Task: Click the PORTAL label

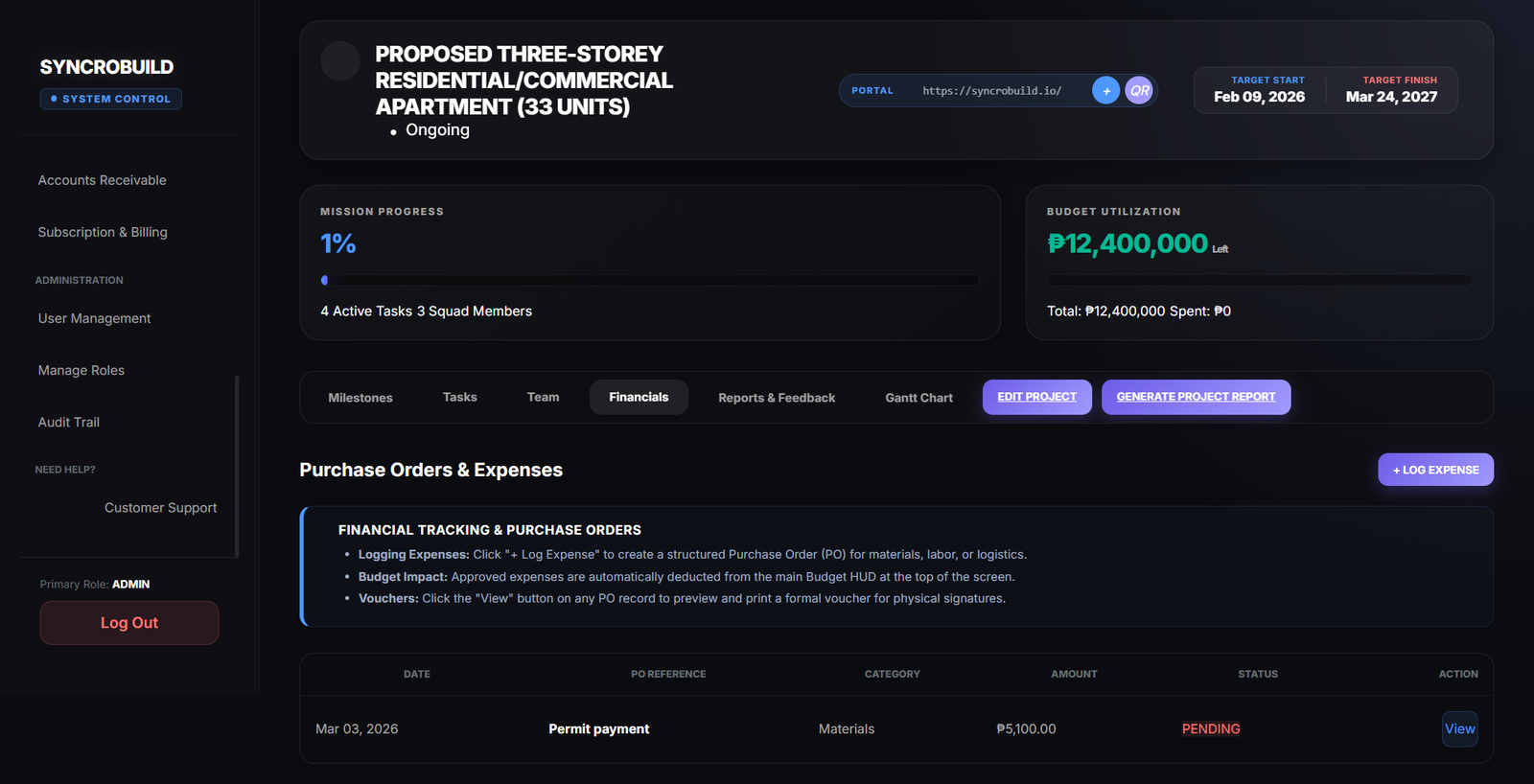Action: (x=872, y=91)
